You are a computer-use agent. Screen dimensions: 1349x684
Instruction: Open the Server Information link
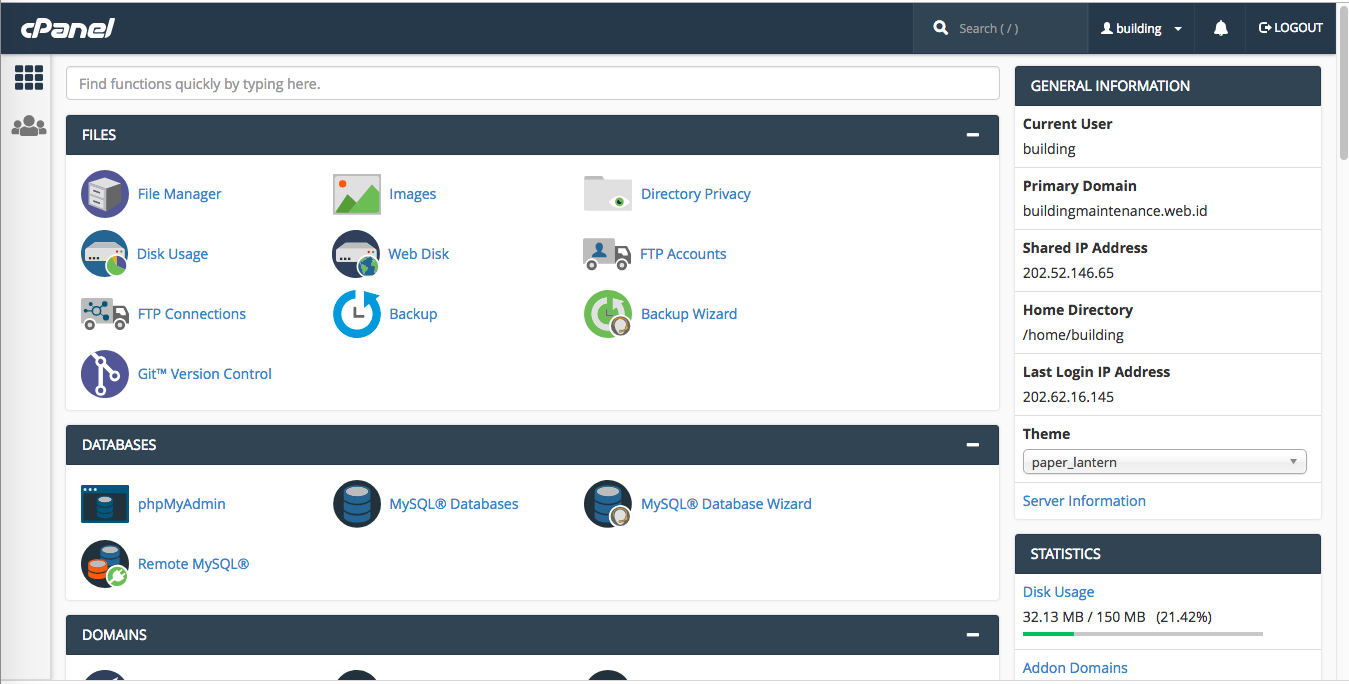pos(1084,501)
